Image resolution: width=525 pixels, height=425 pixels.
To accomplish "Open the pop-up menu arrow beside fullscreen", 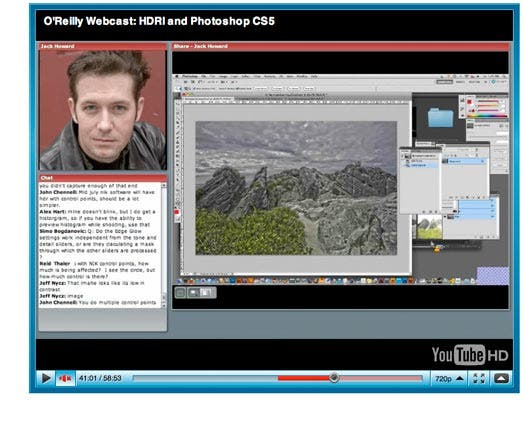I will (x=501, y=379).
